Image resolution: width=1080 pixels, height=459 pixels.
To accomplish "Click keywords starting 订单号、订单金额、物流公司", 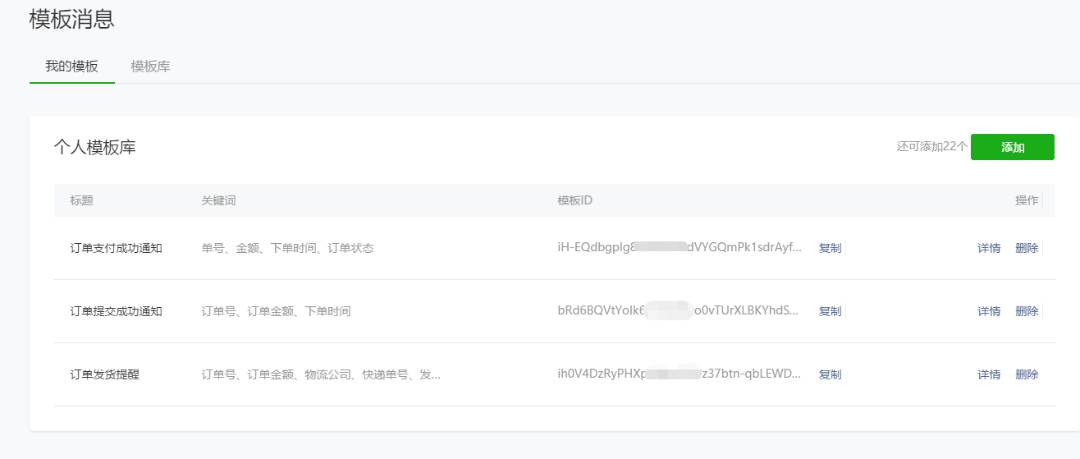I will point(321,375).
